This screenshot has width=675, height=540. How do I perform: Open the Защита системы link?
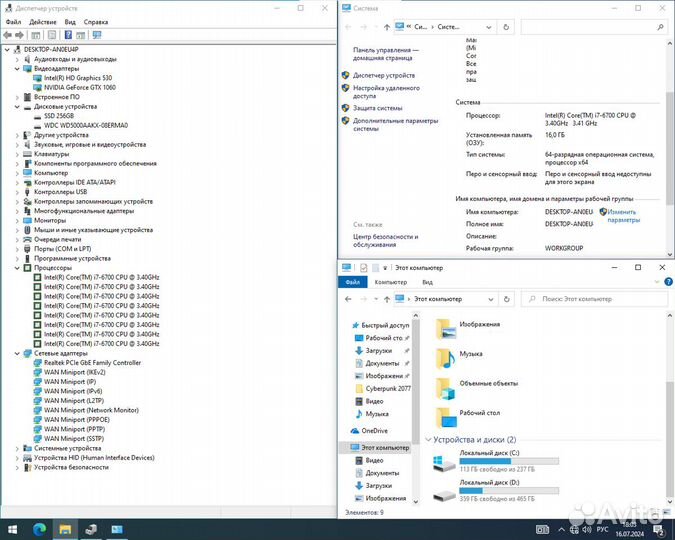pos(377,108)
